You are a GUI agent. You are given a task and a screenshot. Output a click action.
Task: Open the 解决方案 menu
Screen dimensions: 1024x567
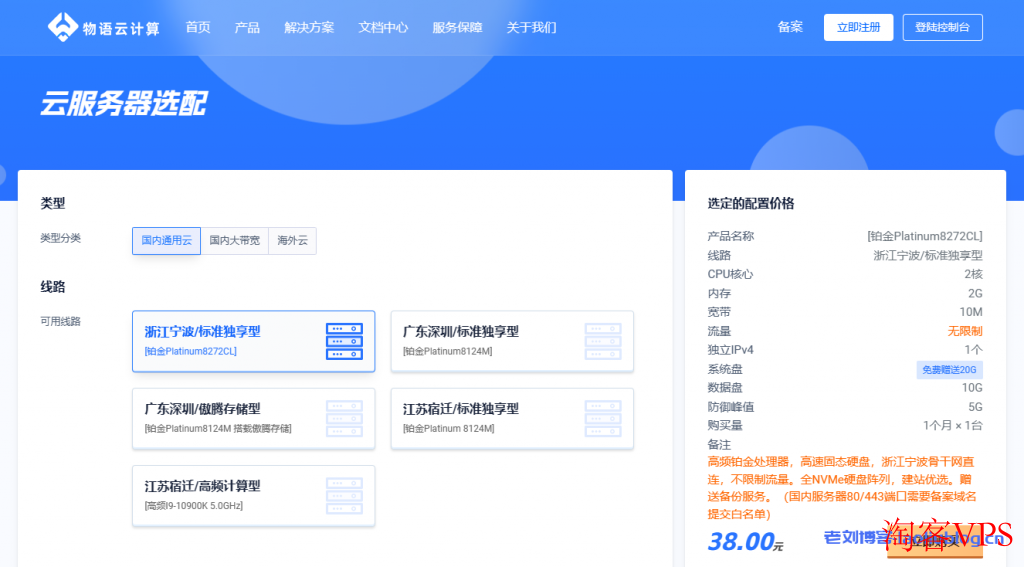click(309, 27)
